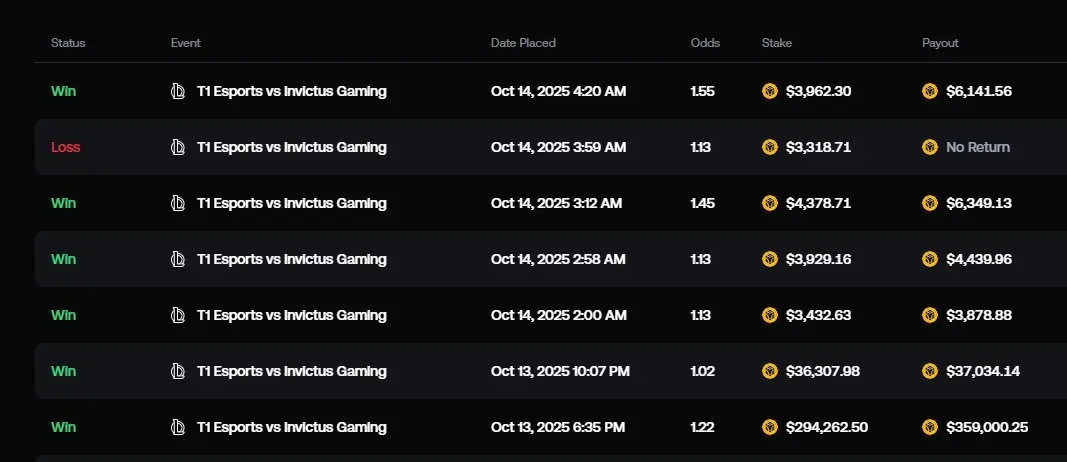Image resolution: width=1067 pixels, height=462 pixels.
Task: Click the coin icon next to the $36,307.98 stake
Action: tap(770, 371)
